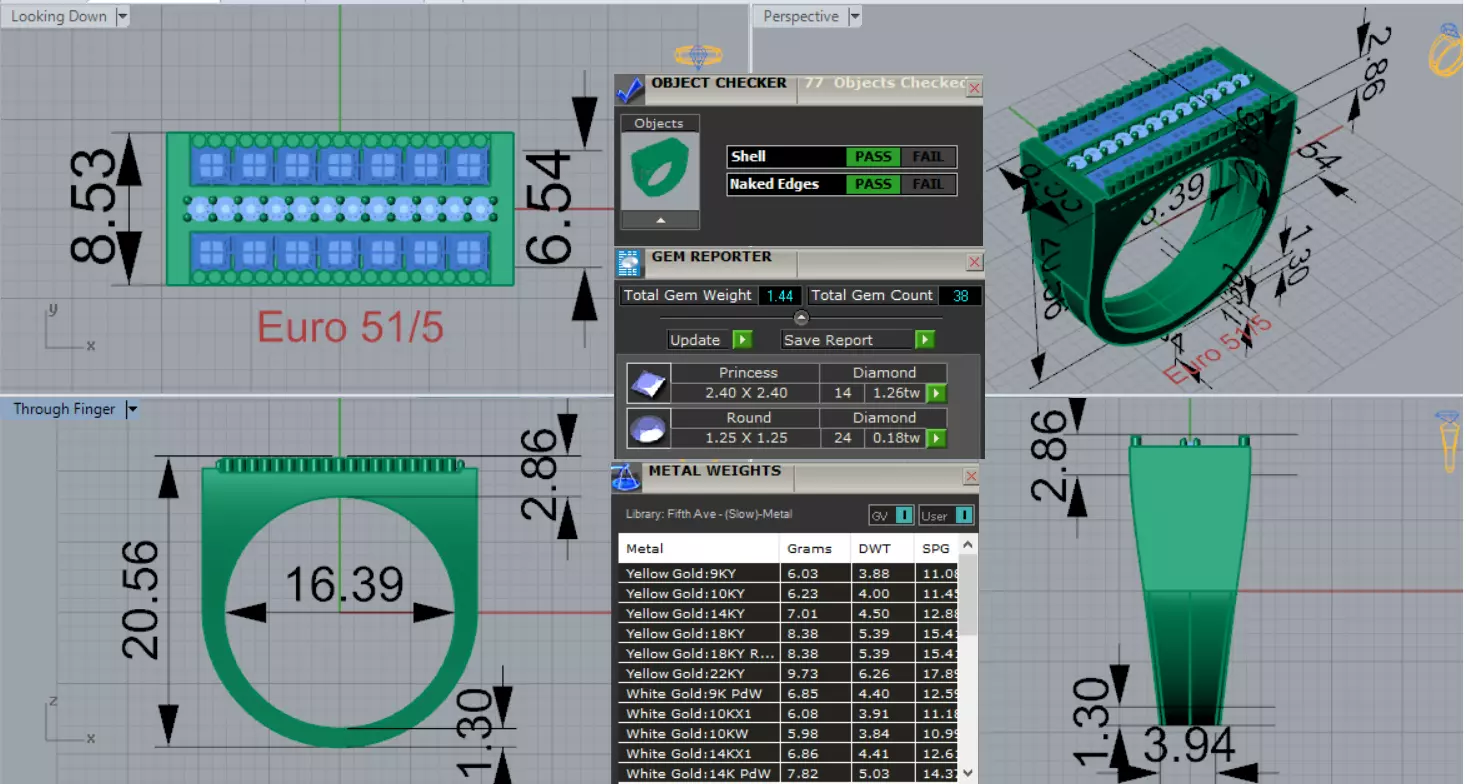Click ring icon in the side view viewport
The height and width of the screenshot is (784, 1466).
tap(1446, 440)
